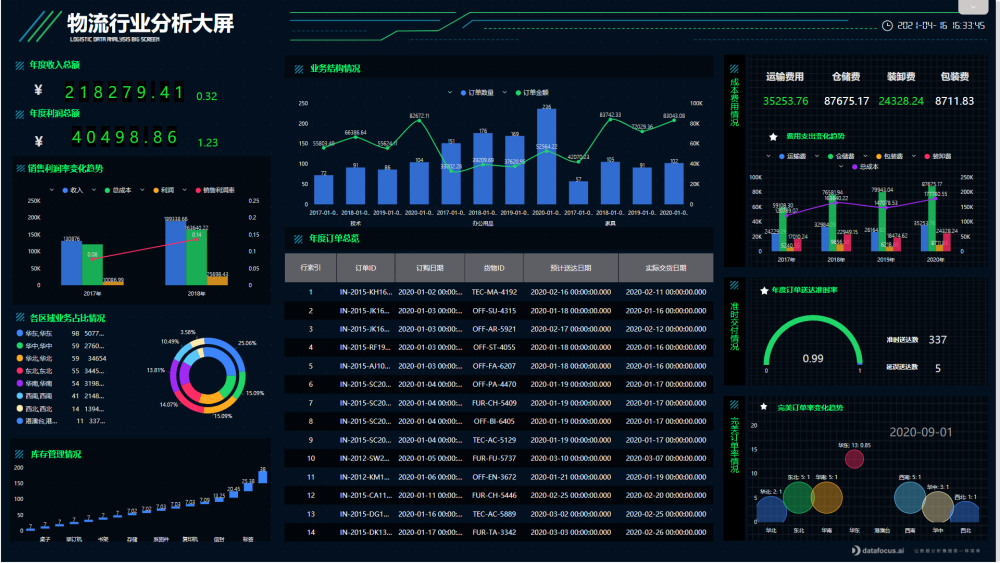Open dropdown arrow before 订单数量 legend
The width and height of the screenshot is (1000, 563).
(x=451, y=93)
